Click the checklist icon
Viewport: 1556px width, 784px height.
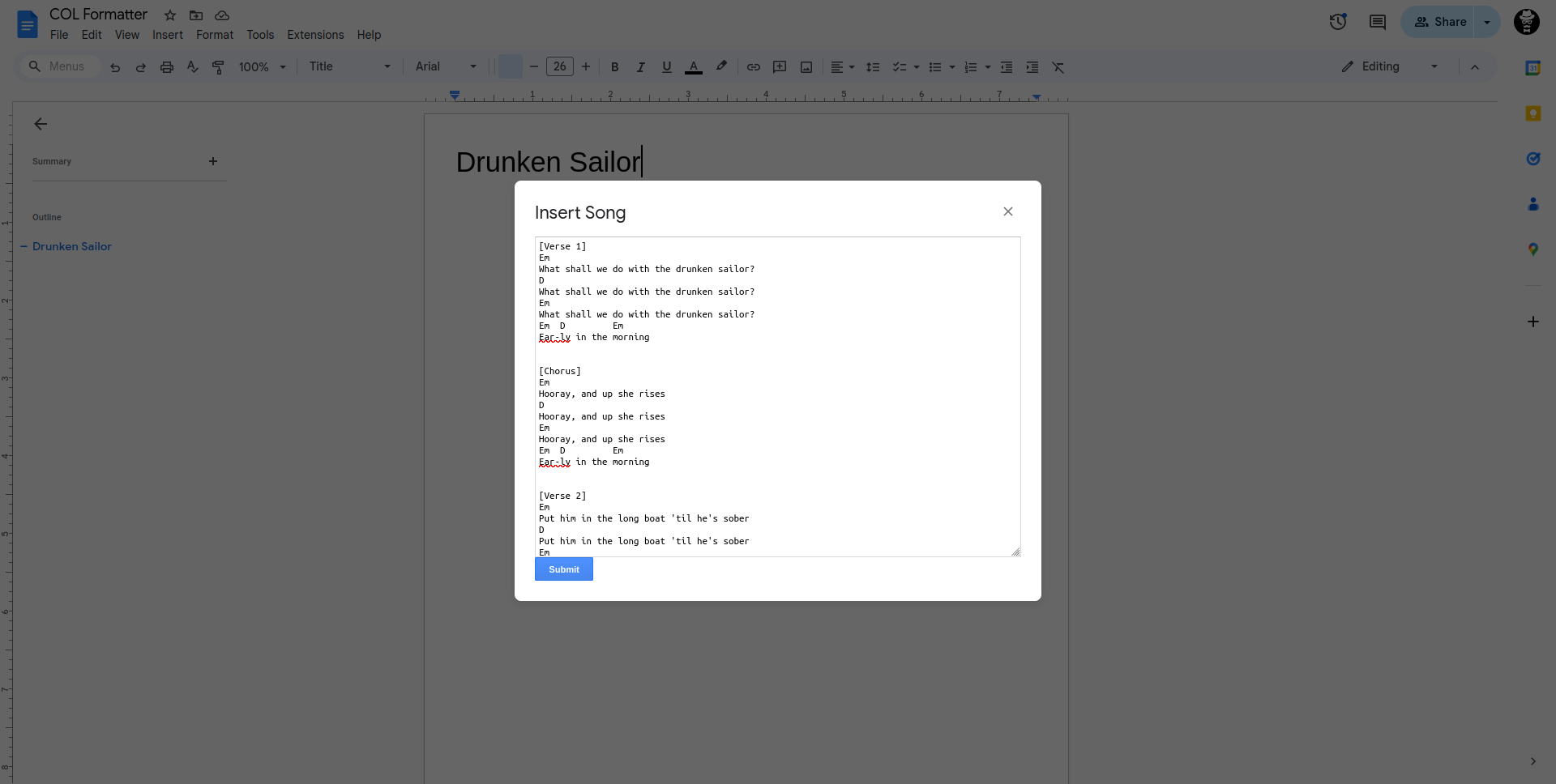[900, 67]
